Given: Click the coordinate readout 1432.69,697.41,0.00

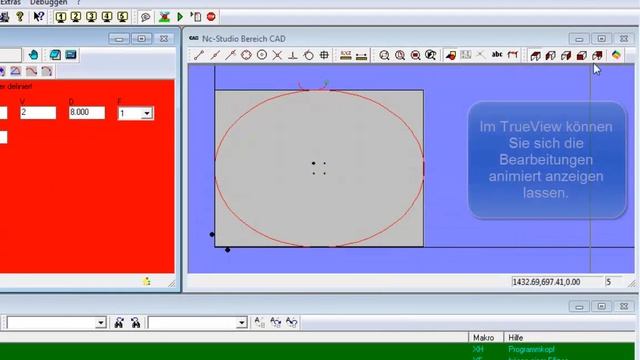Looking at the screenshot, I should tap(547, 282).
